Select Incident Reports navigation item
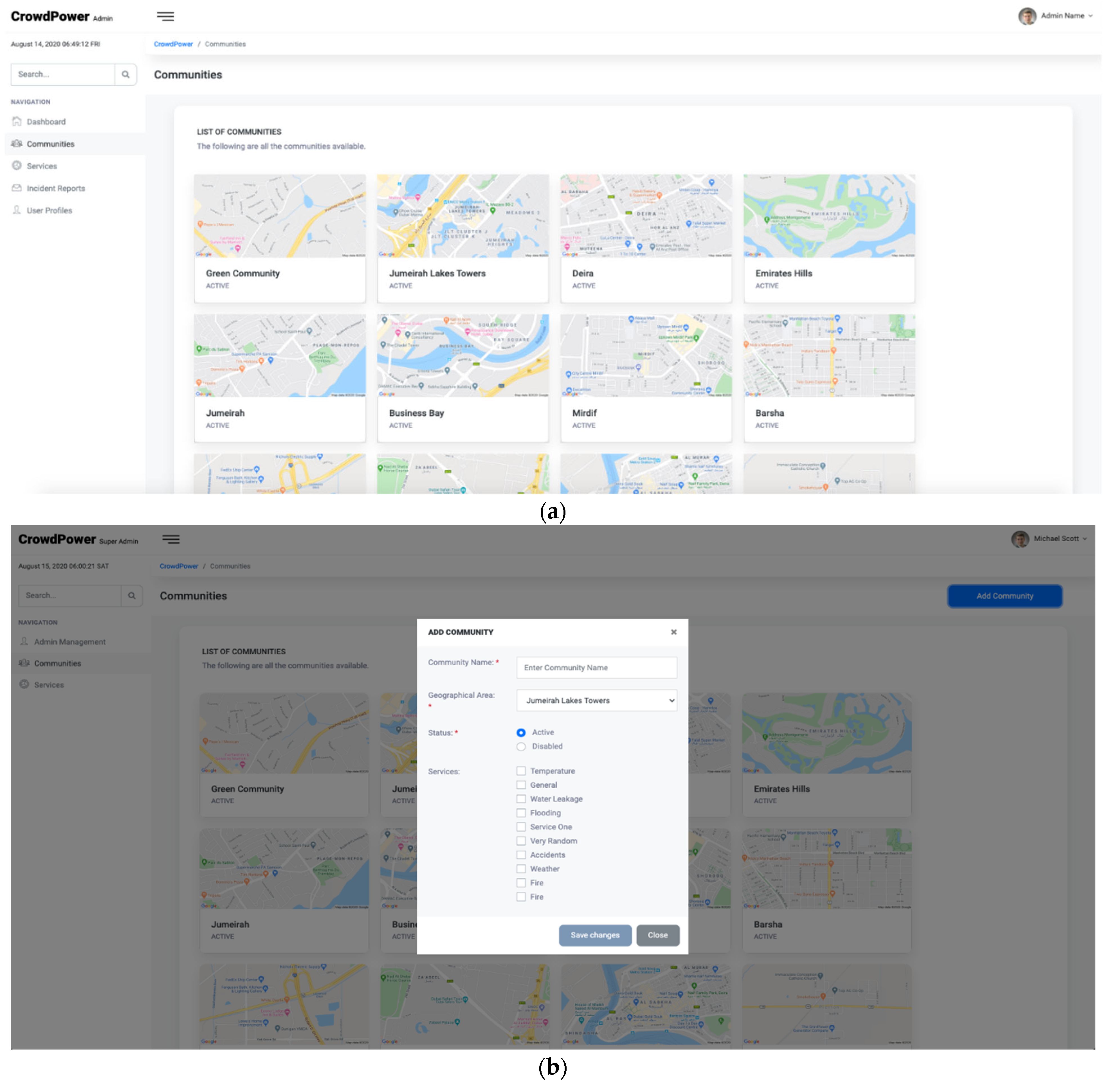The image size is (1107, 1092). [x=56, y=188]
